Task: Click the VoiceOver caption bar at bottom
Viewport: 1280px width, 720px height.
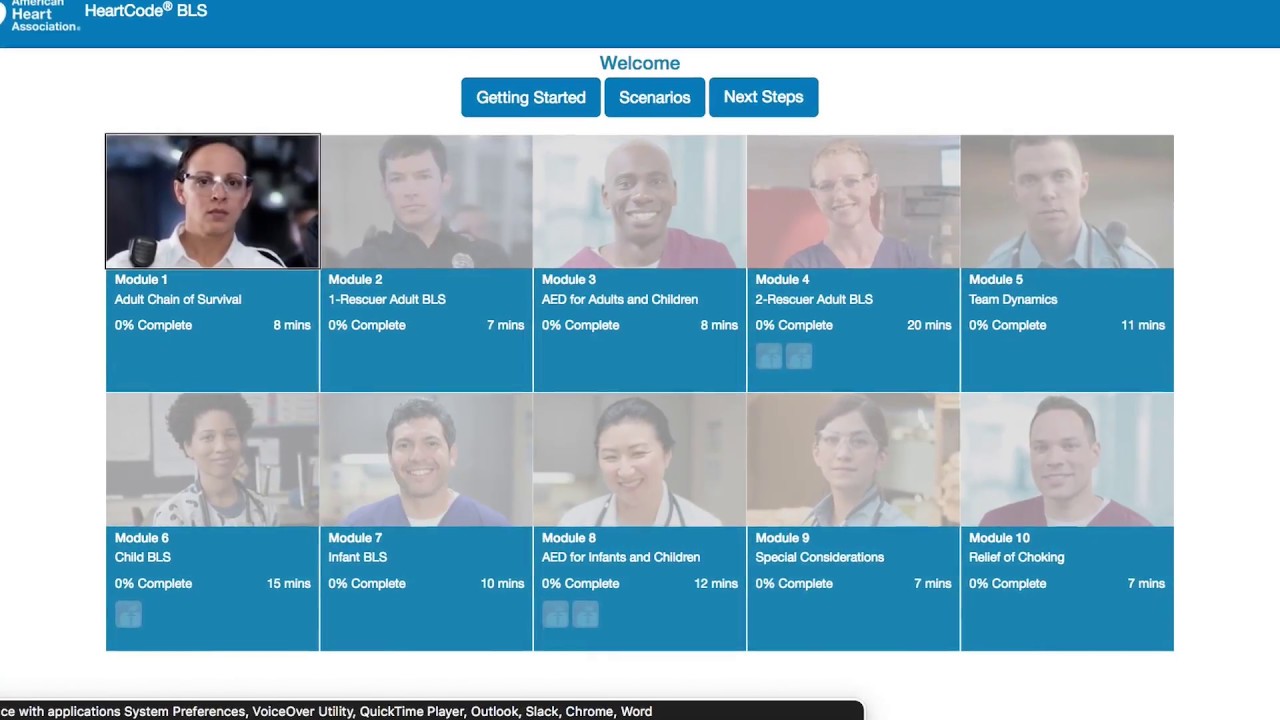Action: pos(431,711)
